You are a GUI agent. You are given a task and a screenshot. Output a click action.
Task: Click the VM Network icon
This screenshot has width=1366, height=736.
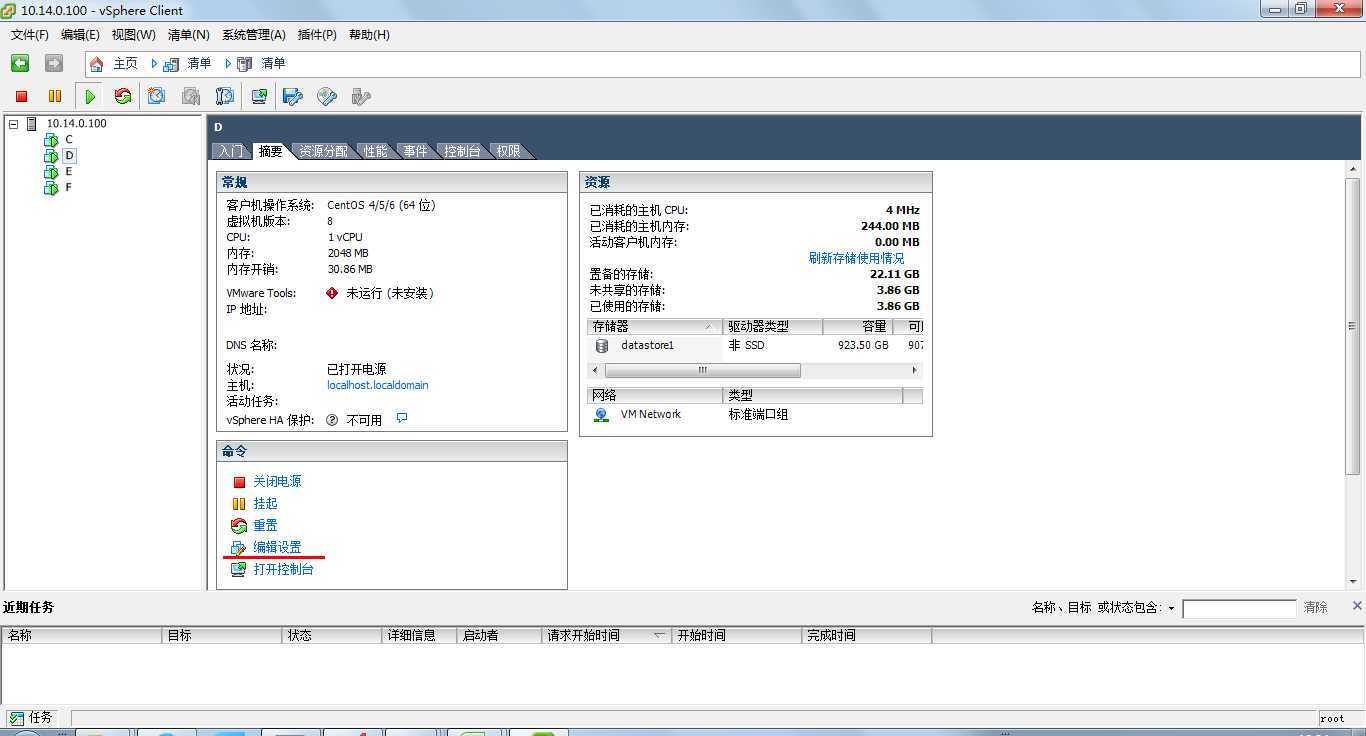click(x=601, y=414)
